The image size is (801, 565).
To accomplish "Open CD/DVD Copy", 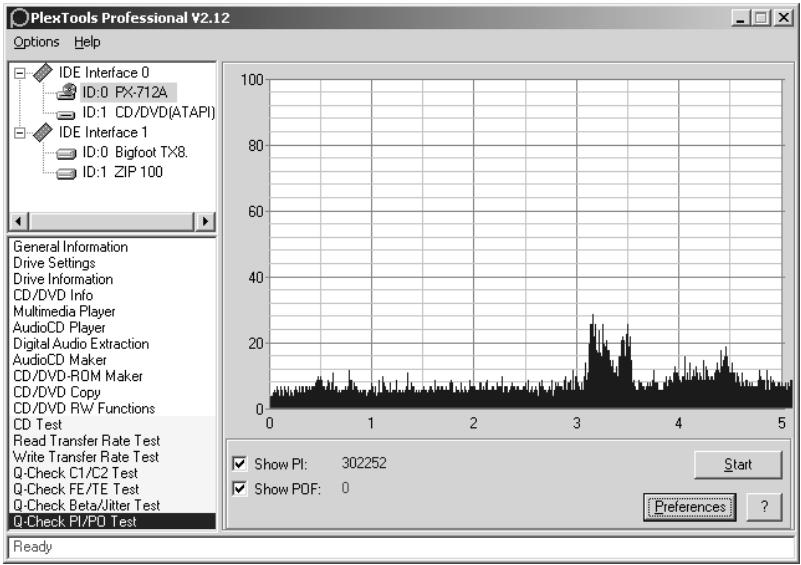I will [57, 392].
